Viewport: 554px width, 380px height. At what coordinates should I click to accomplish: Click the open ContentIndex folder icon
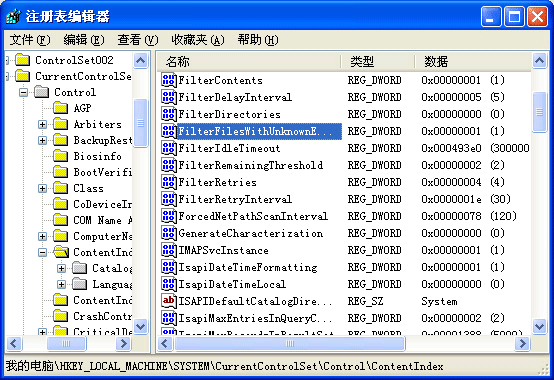(61, 252)
